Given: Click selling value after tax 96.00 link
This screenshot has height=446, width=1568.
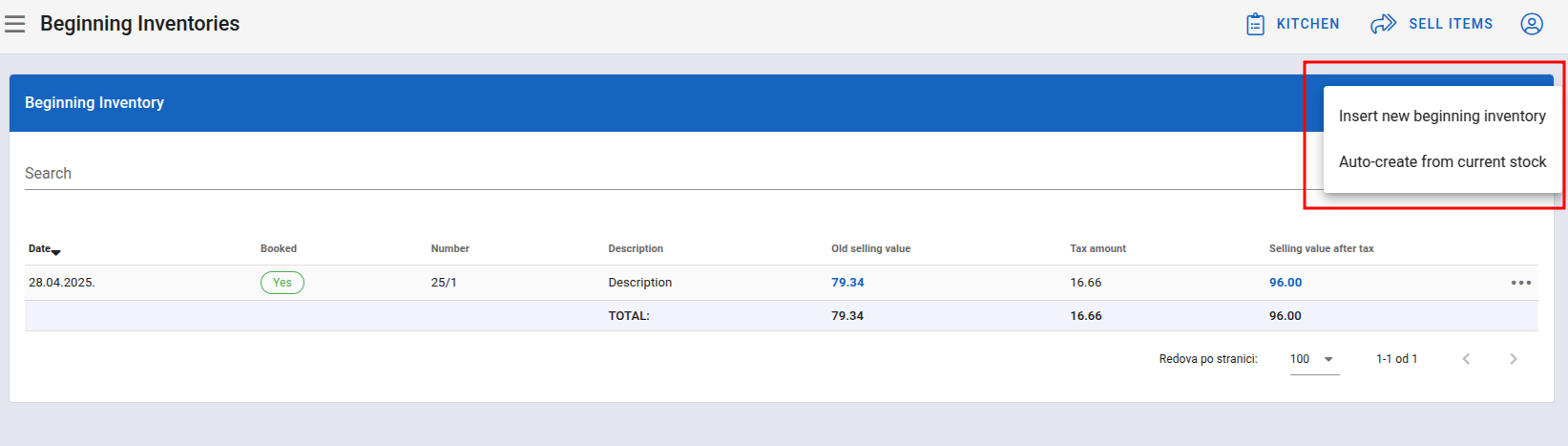Looking at the screenshot, I should 1286,283.
